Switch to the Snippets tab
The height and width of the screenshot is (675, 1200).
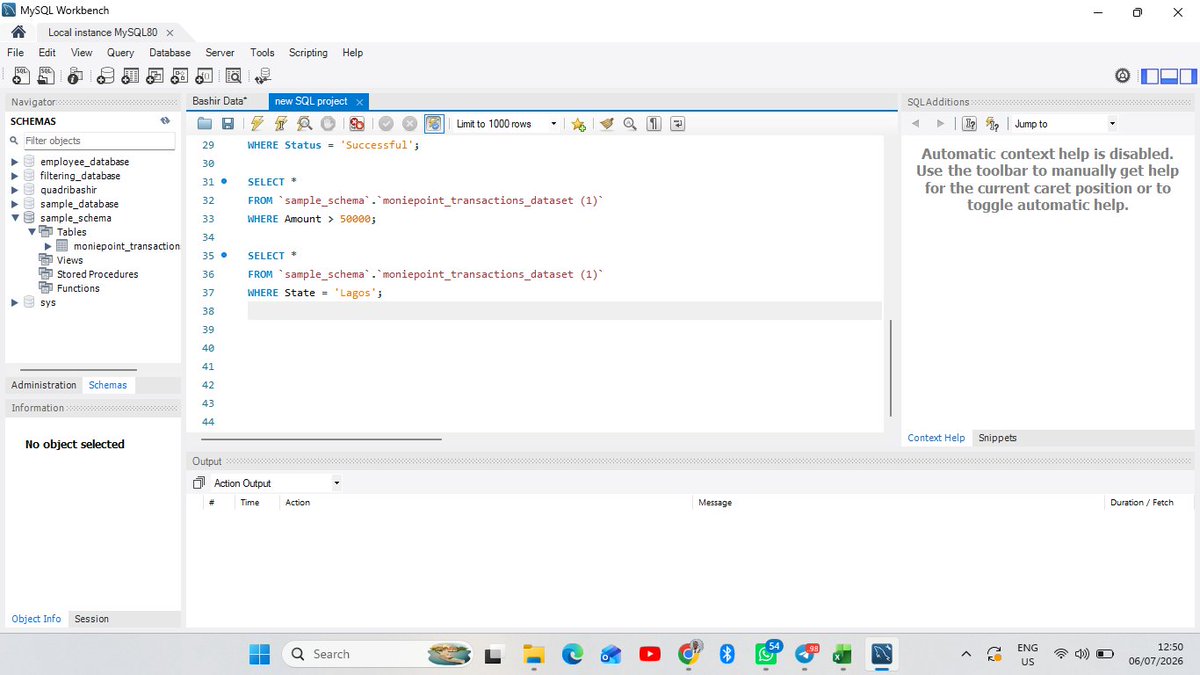click(997, 438)
